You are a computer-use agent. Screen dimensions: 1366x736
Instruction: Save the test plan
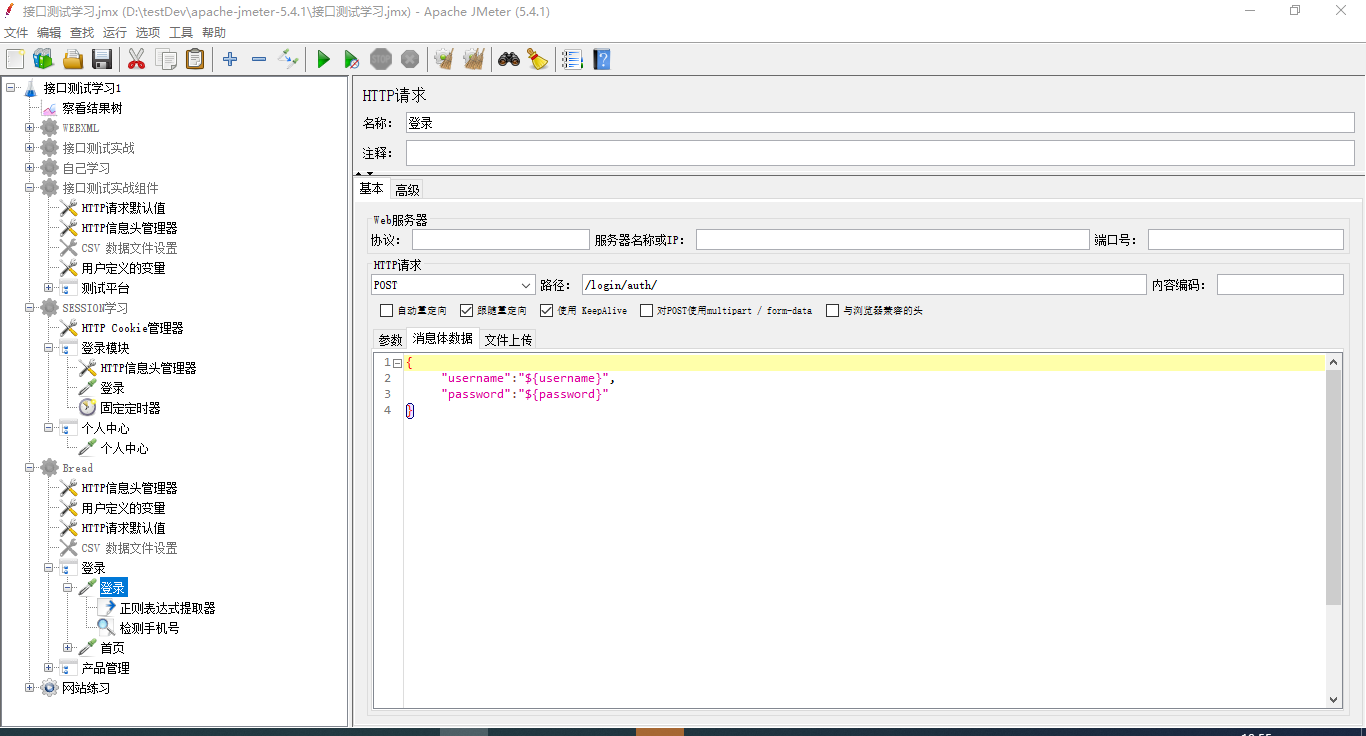pos(102,60)
